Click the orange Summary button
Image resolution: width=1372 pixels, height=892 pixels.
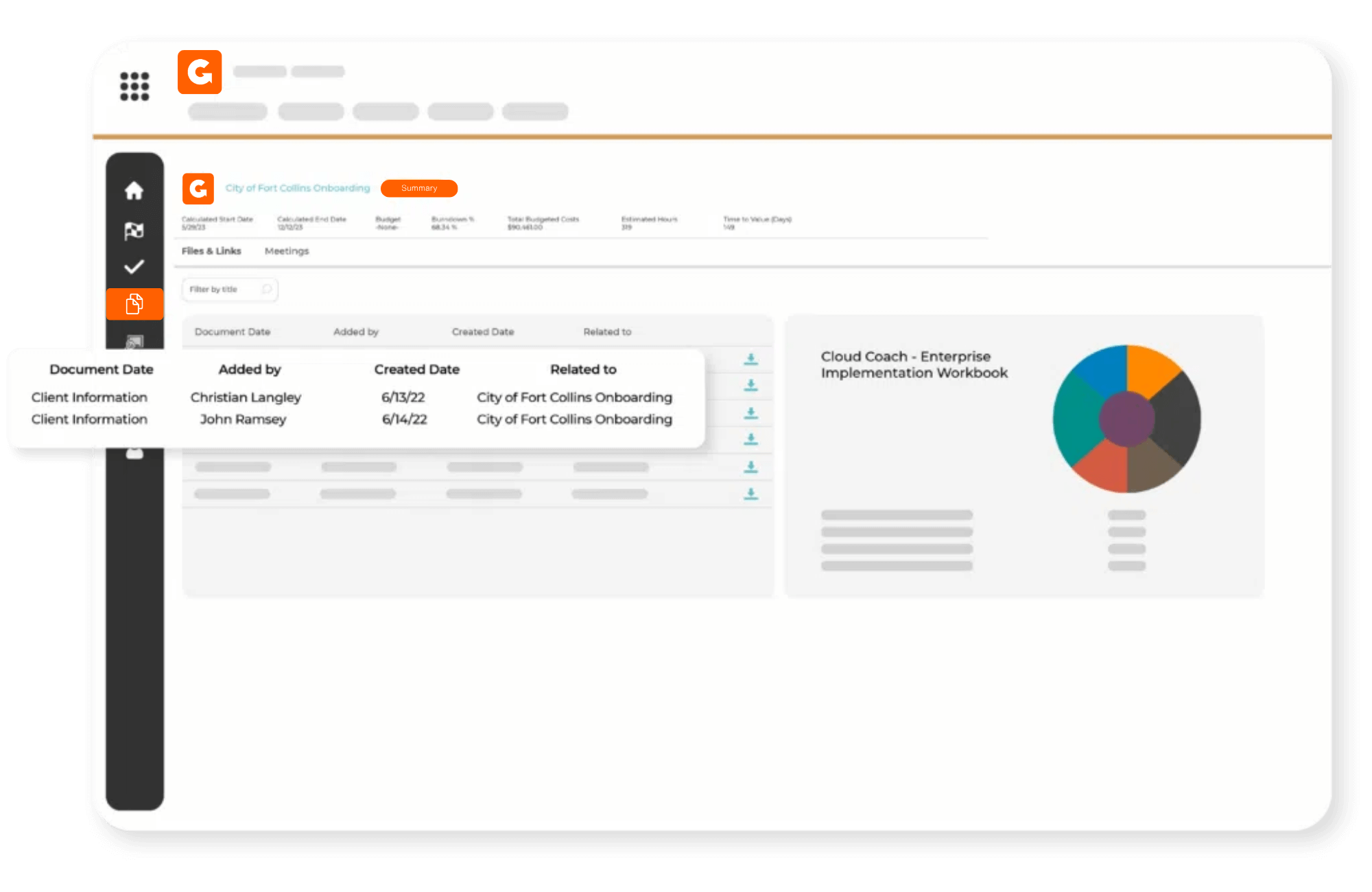(419, 188)
